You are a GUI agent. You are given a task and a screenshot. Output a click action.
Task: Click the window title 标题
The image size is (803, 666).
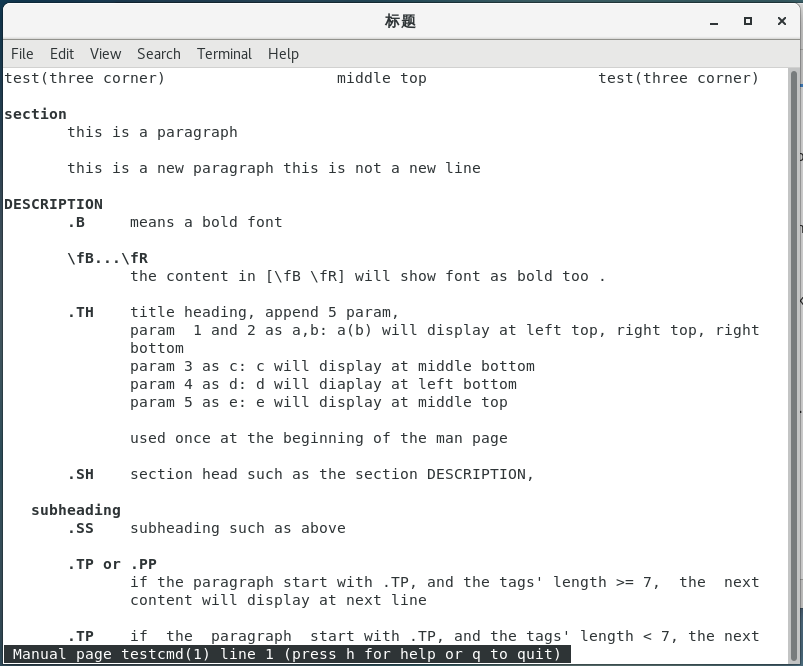point(401,20)
